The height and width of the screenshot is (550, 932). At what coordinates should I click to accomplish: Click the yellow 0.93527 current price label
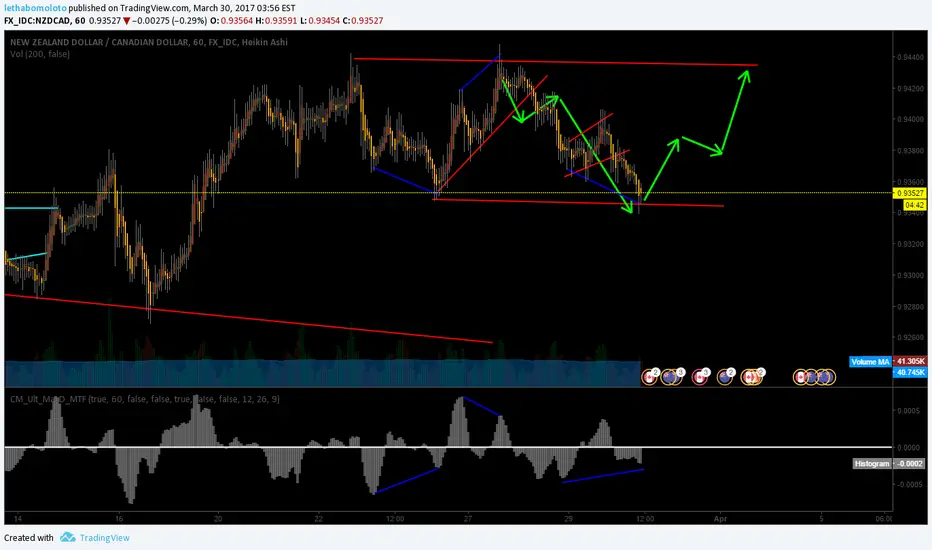point(910,193)
